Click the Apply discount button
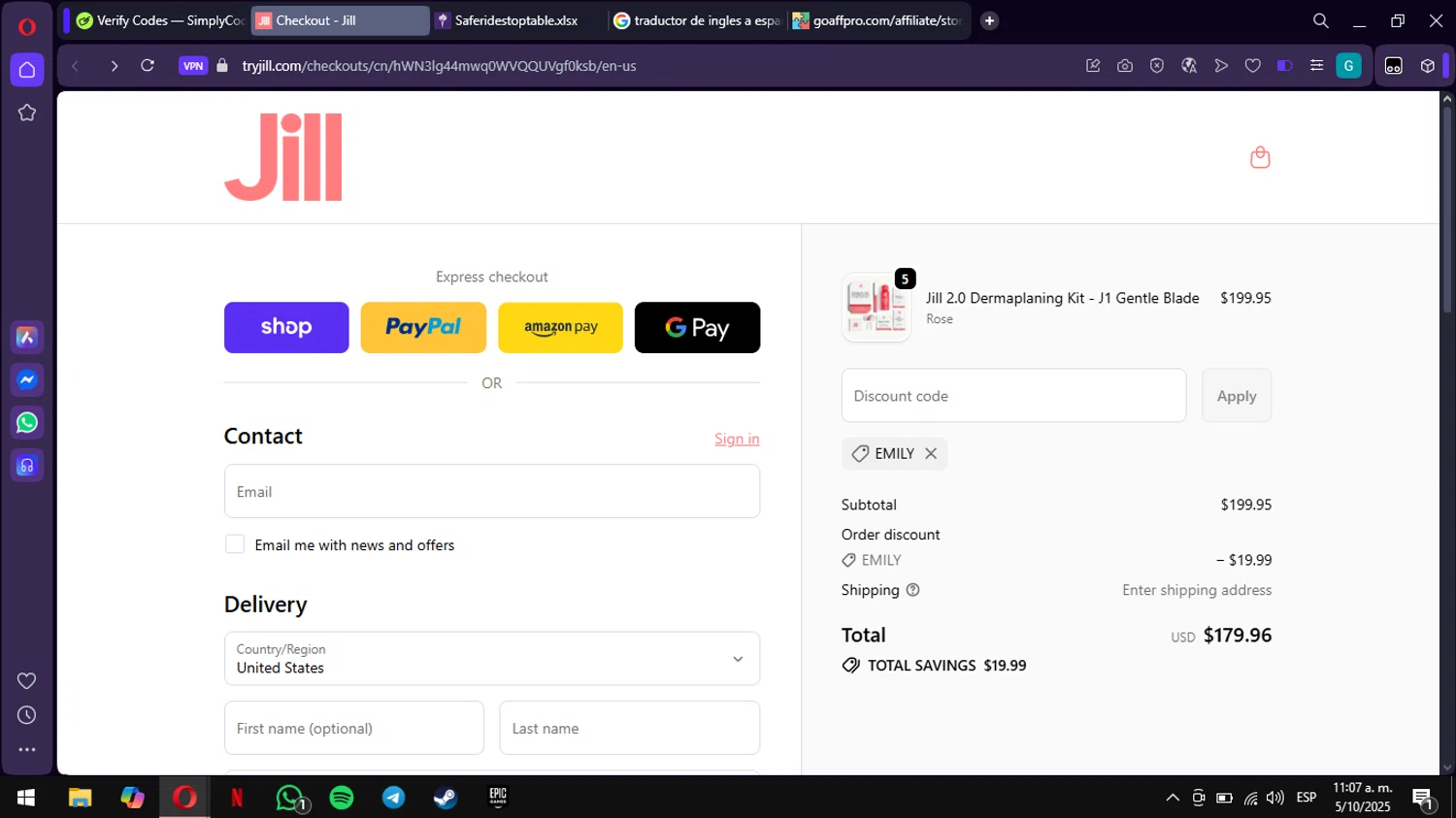This screenshot has height=818, width=1456. click(x=1237, y=396)
